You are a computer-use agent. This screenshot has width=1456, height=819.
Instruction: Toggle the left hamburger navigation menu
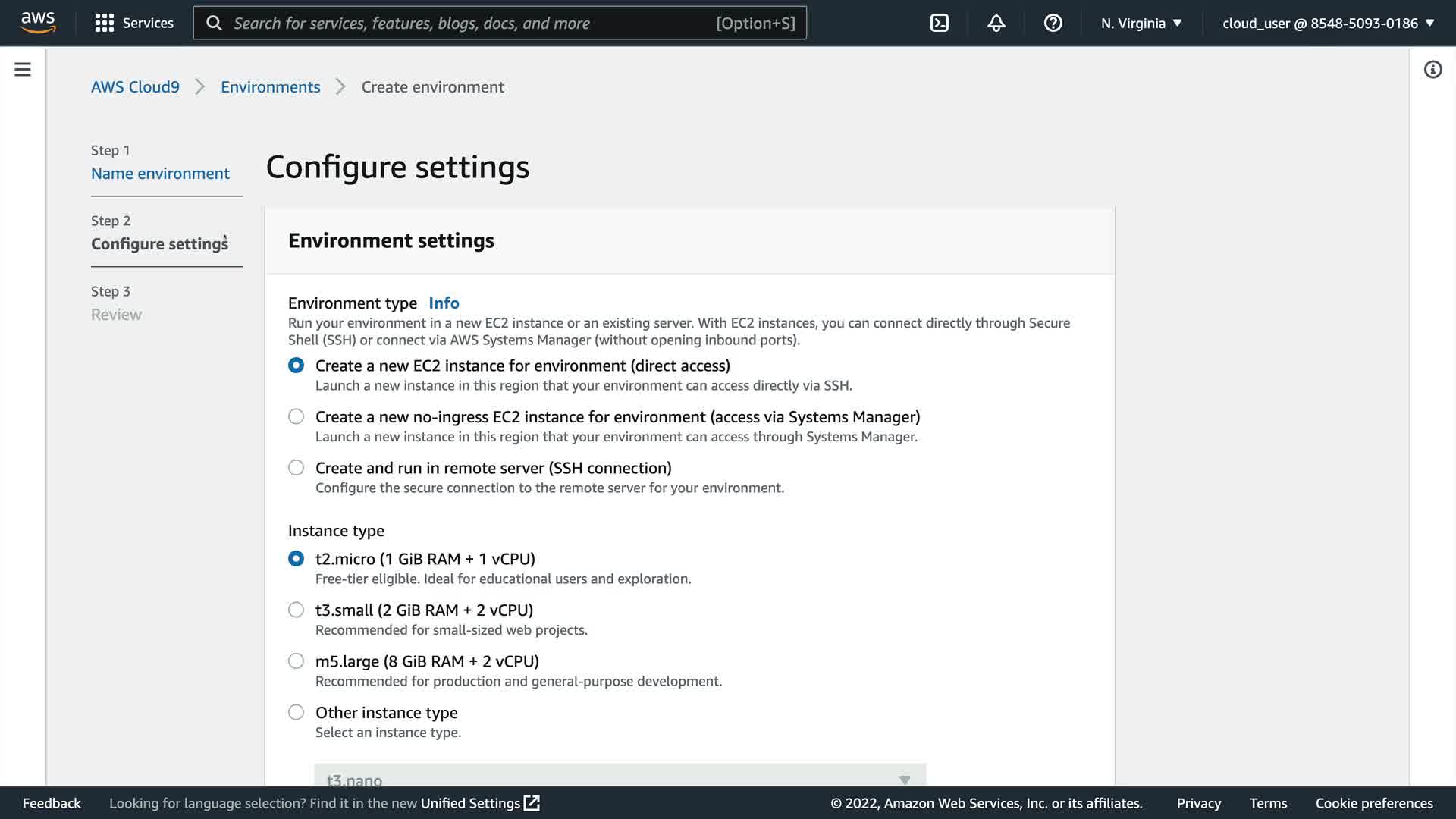[x=23, y=70]
